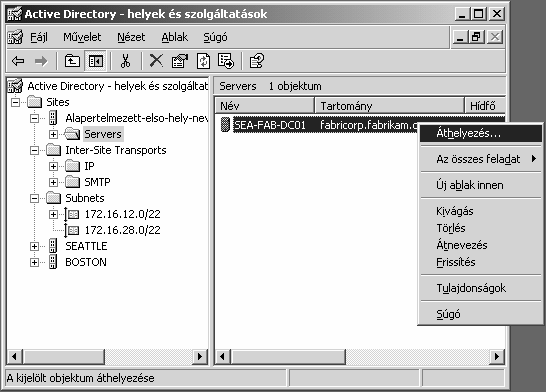Click the Up one level folder icon
Image resolution: width=546 pixels, height=392 pixels.
pyautogui.click(x=72, y=61)
